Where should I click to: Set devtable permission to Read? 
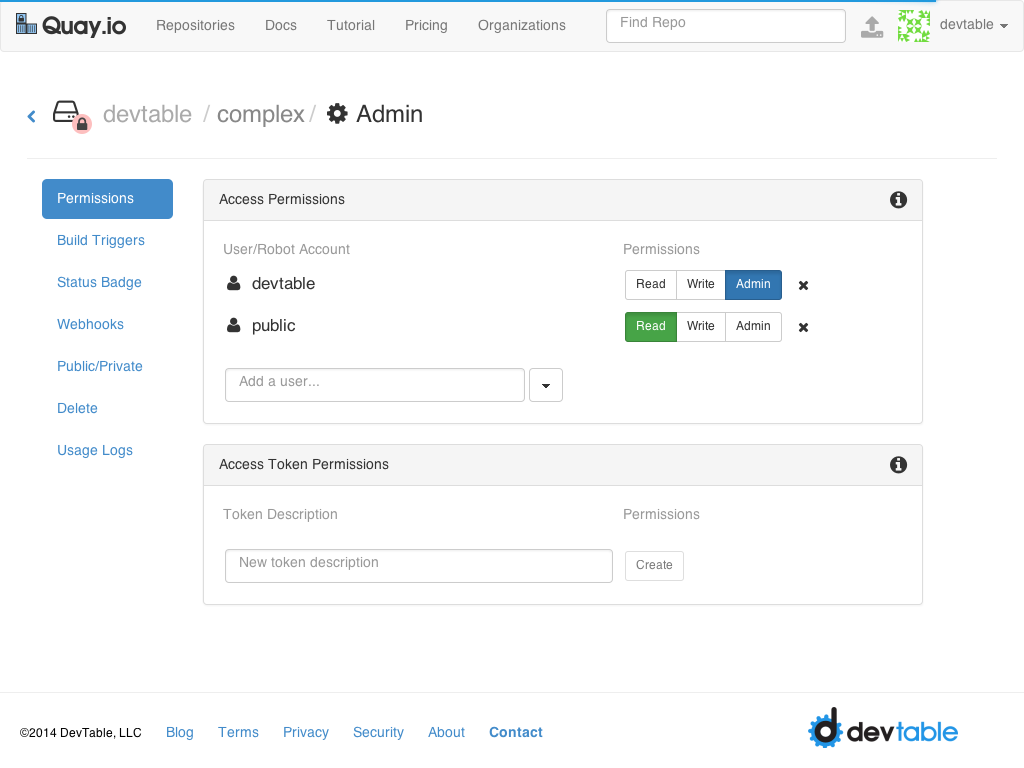tap(650, 285)
